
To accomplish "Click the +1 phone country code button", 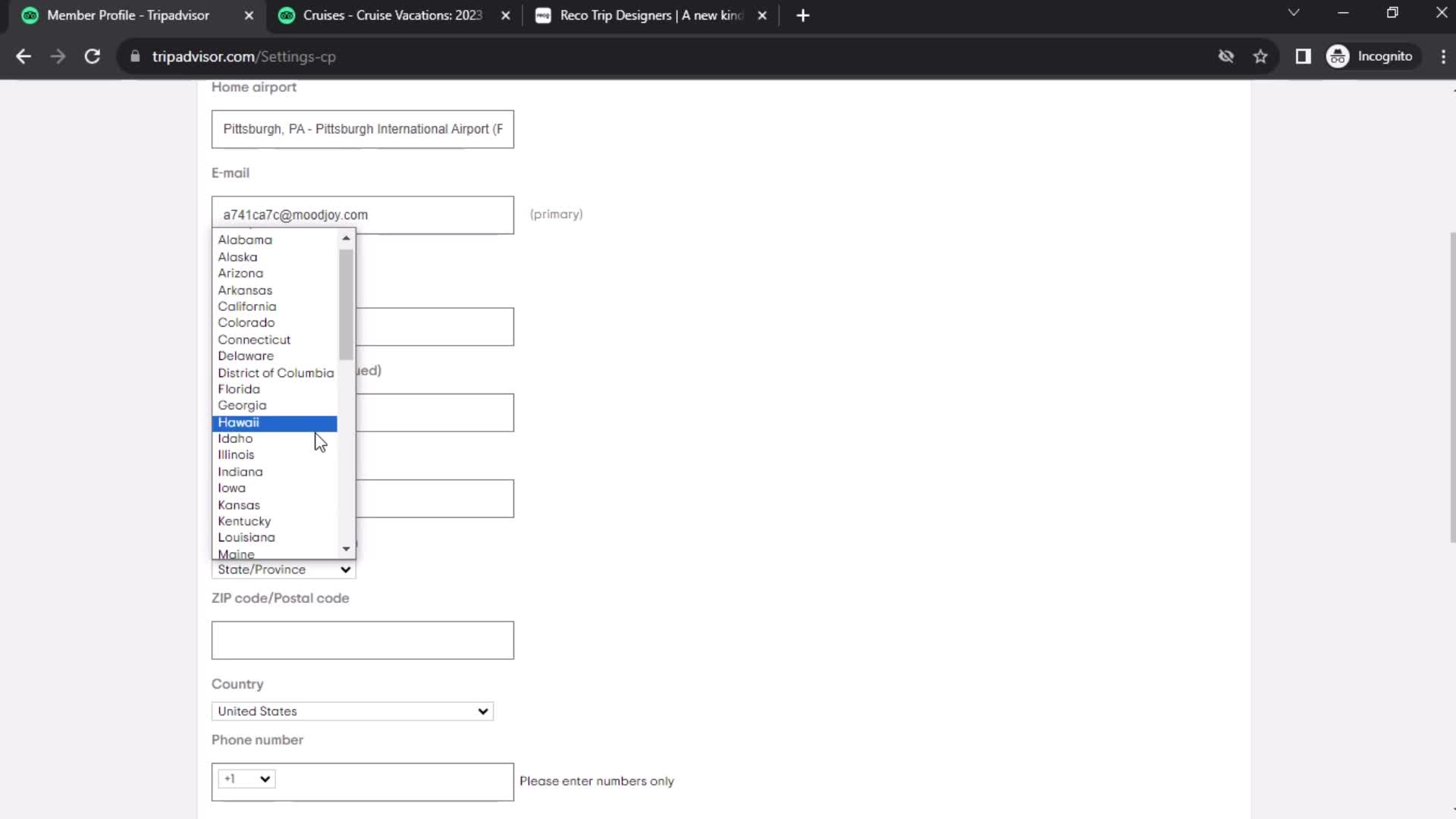I will click(245, 779).
